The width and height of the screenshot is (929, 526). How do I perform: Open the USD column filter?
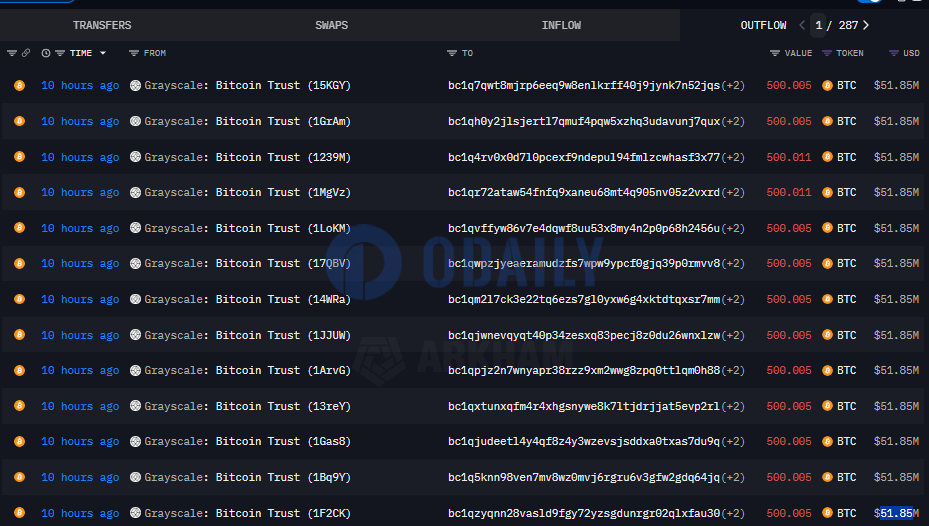click(x=894, y=53)
